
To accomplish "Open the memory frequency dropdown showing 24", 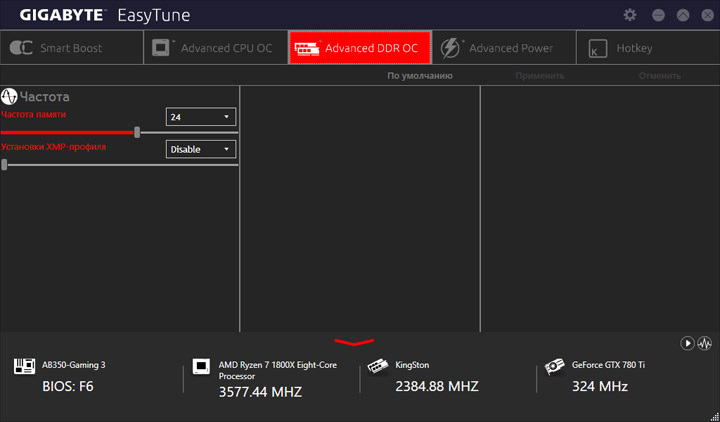I will (x=201, y=117).
